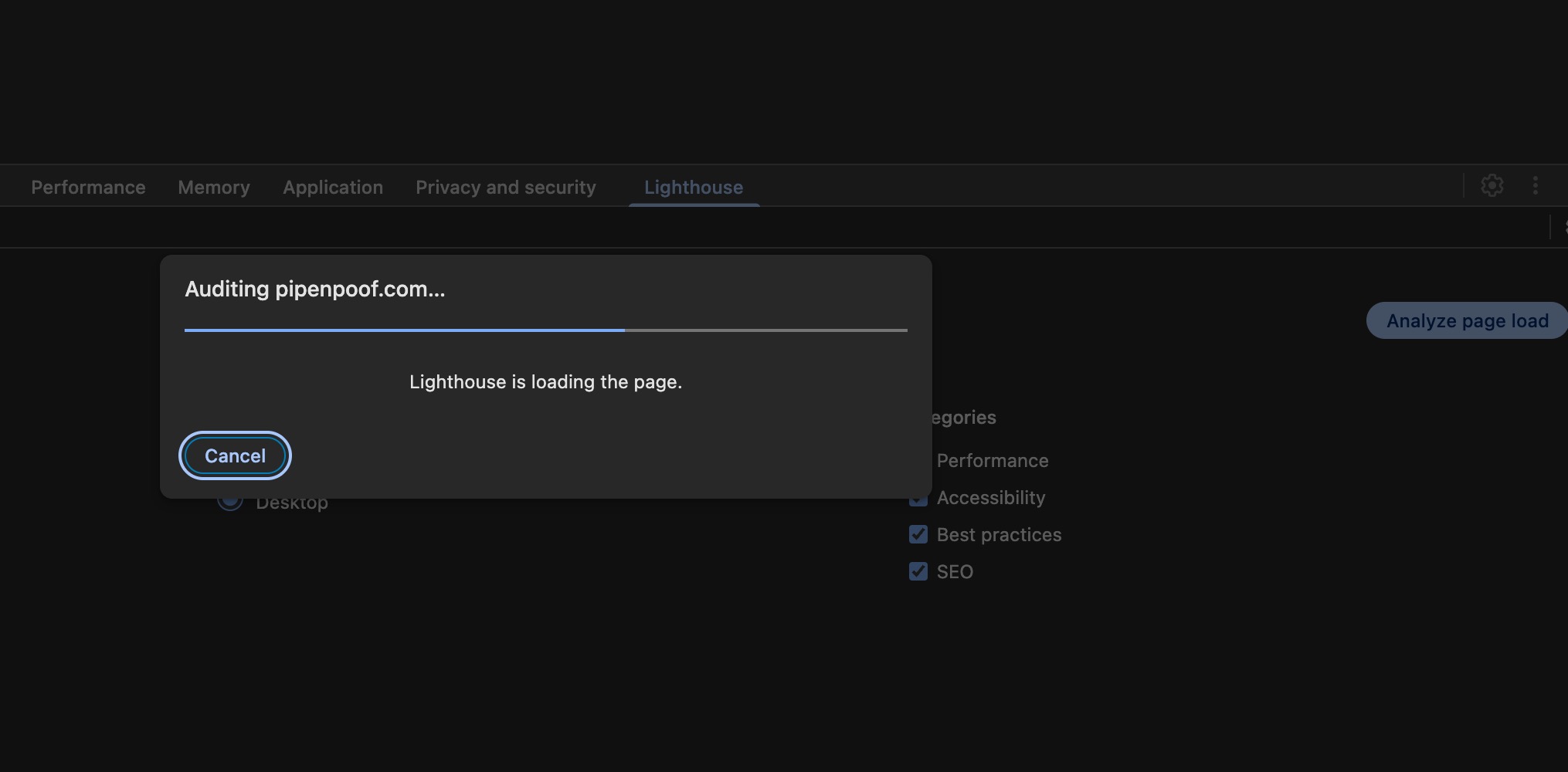Screen dimensions: 1568x772
Task: Click the Lighthouse settings icon below tab bar
Action: coord(1563,227)
